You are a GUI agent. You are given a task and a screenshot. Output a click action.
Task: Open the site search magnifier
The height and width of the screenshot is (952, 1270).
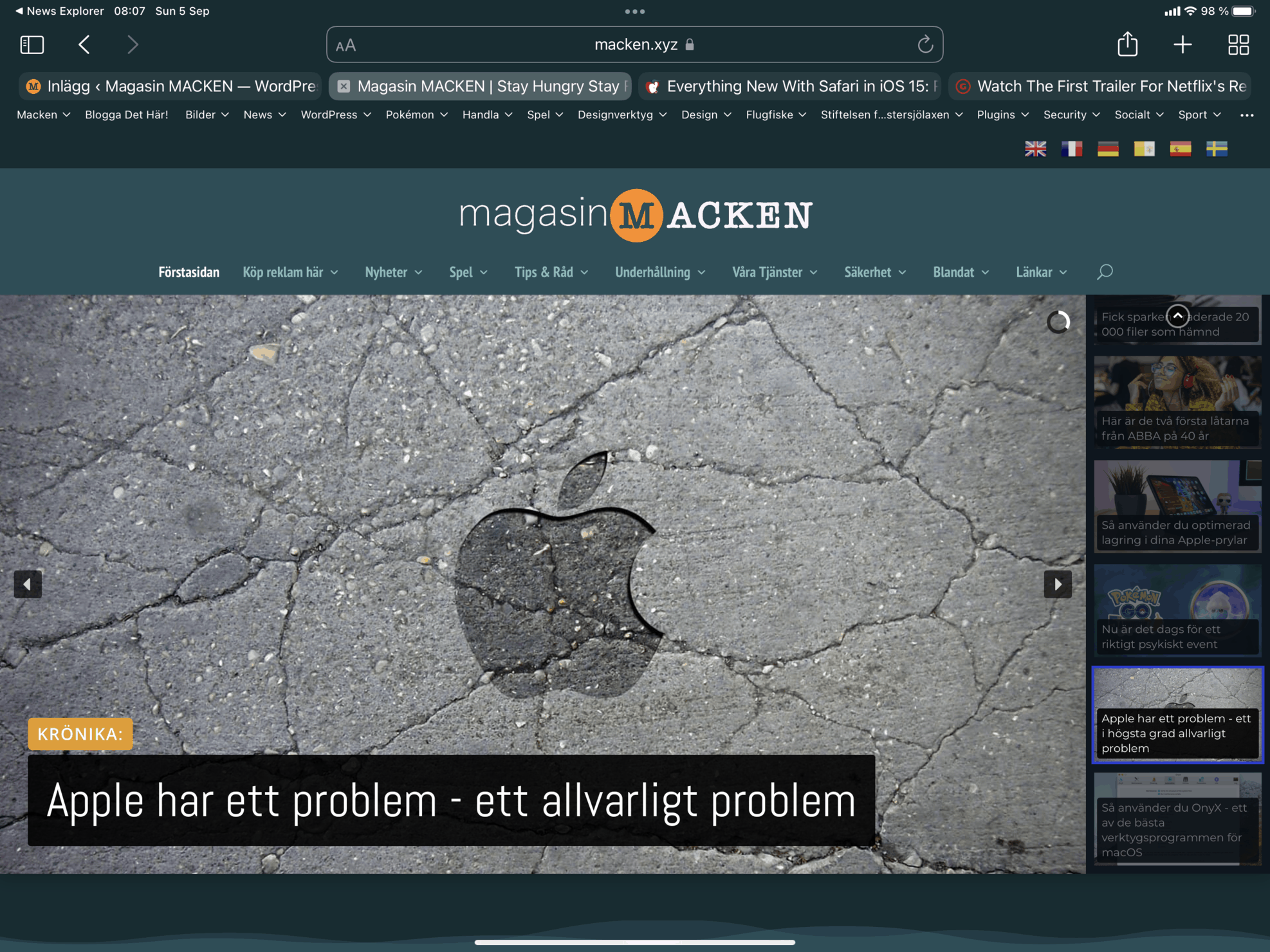click(x=1105, y=272)
